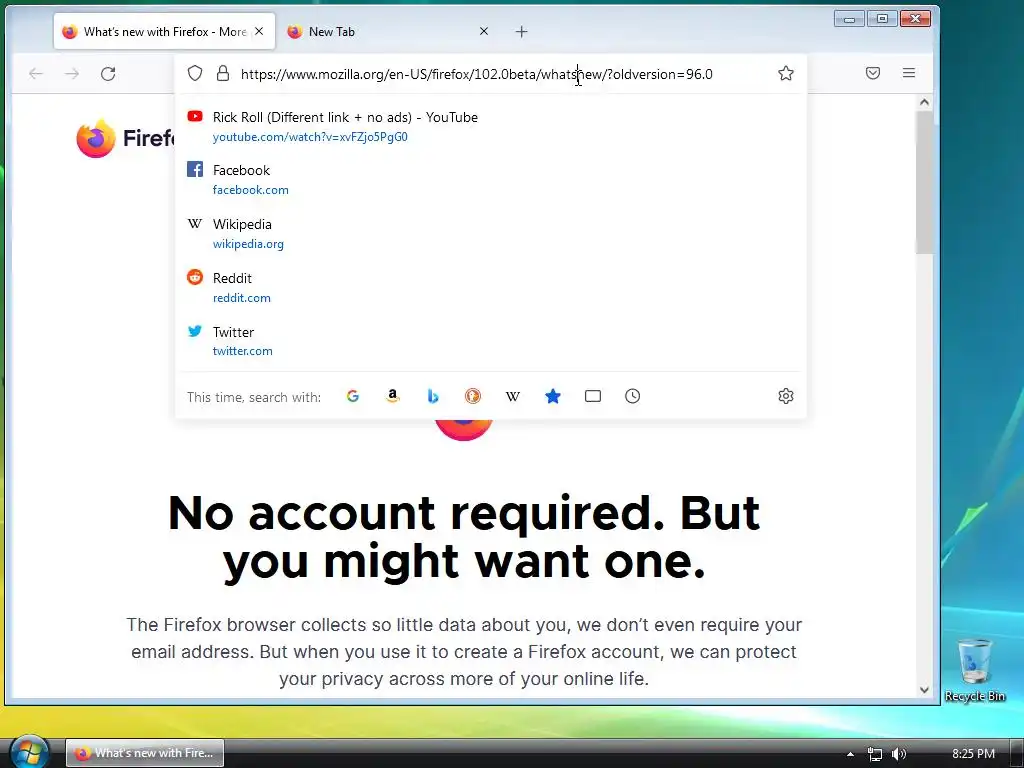Click the Firefox logo on the page
This screenshot has width=1024, height=768.
click(x=125, y=138)
